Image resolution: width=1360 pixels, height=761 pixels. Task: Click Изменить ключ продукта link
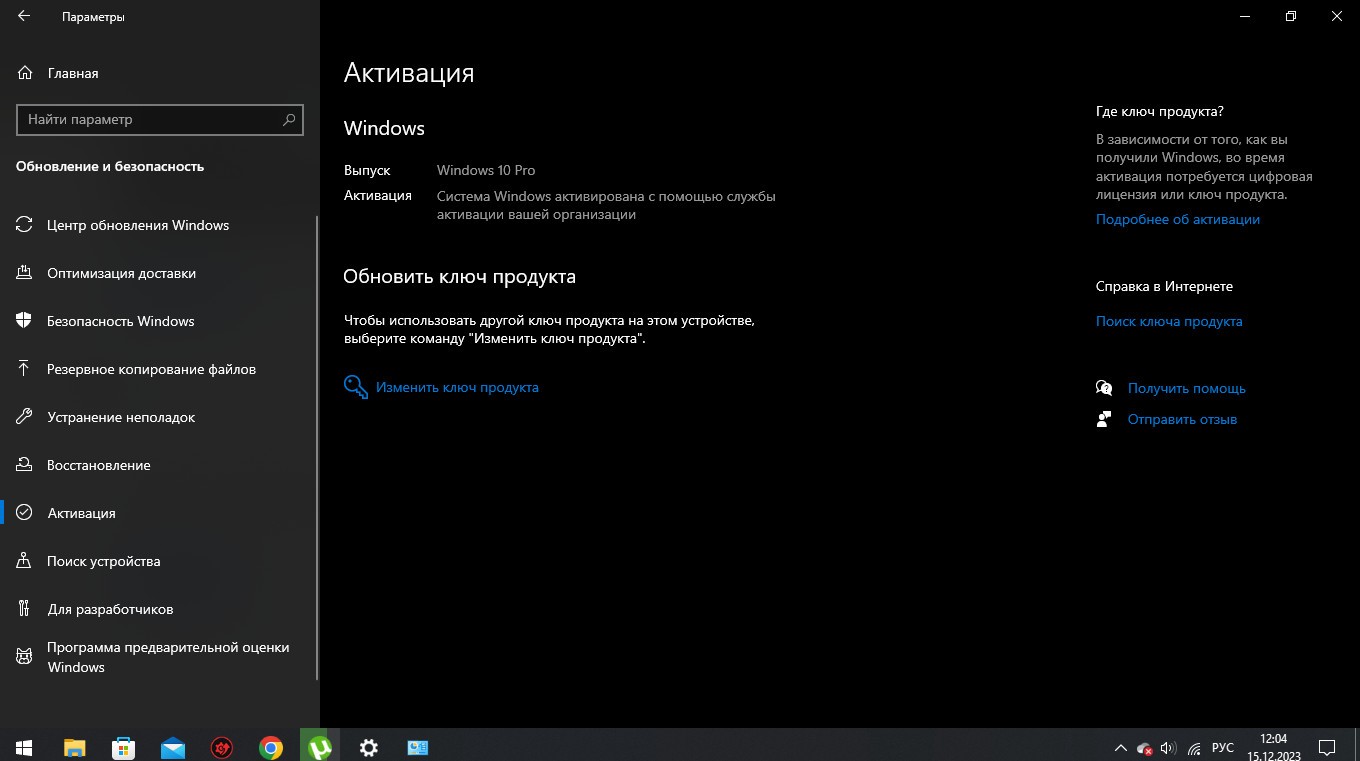(x=457, y=387)
